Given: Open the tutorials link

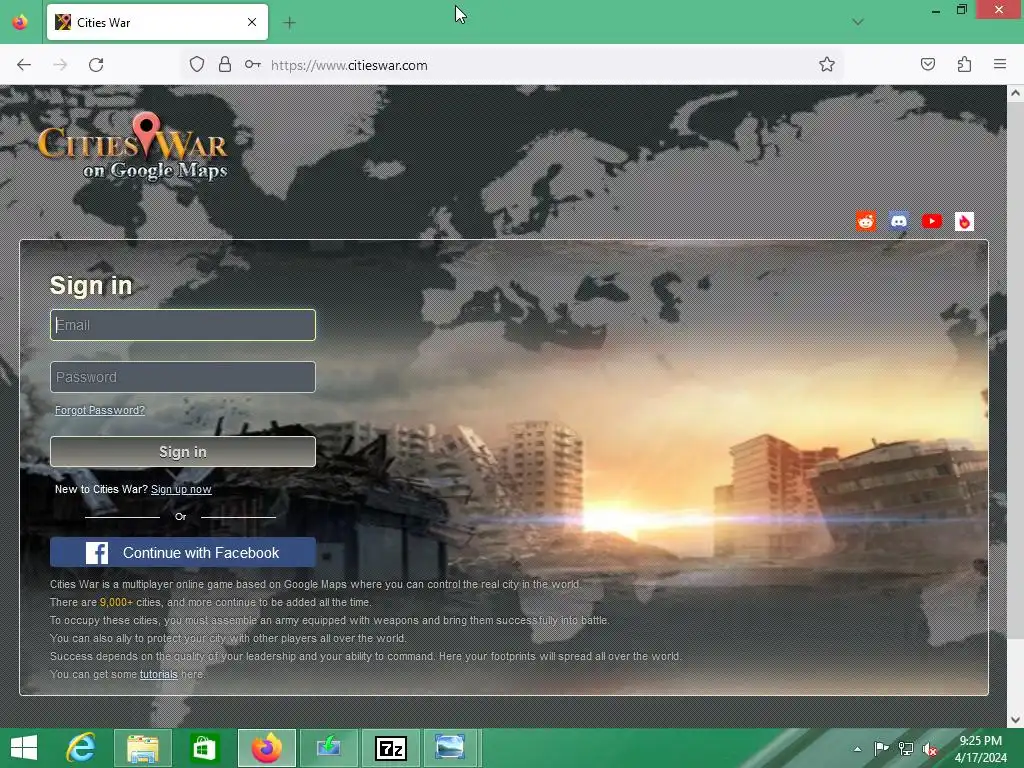Looking at the screenshot, I should 159,675.
